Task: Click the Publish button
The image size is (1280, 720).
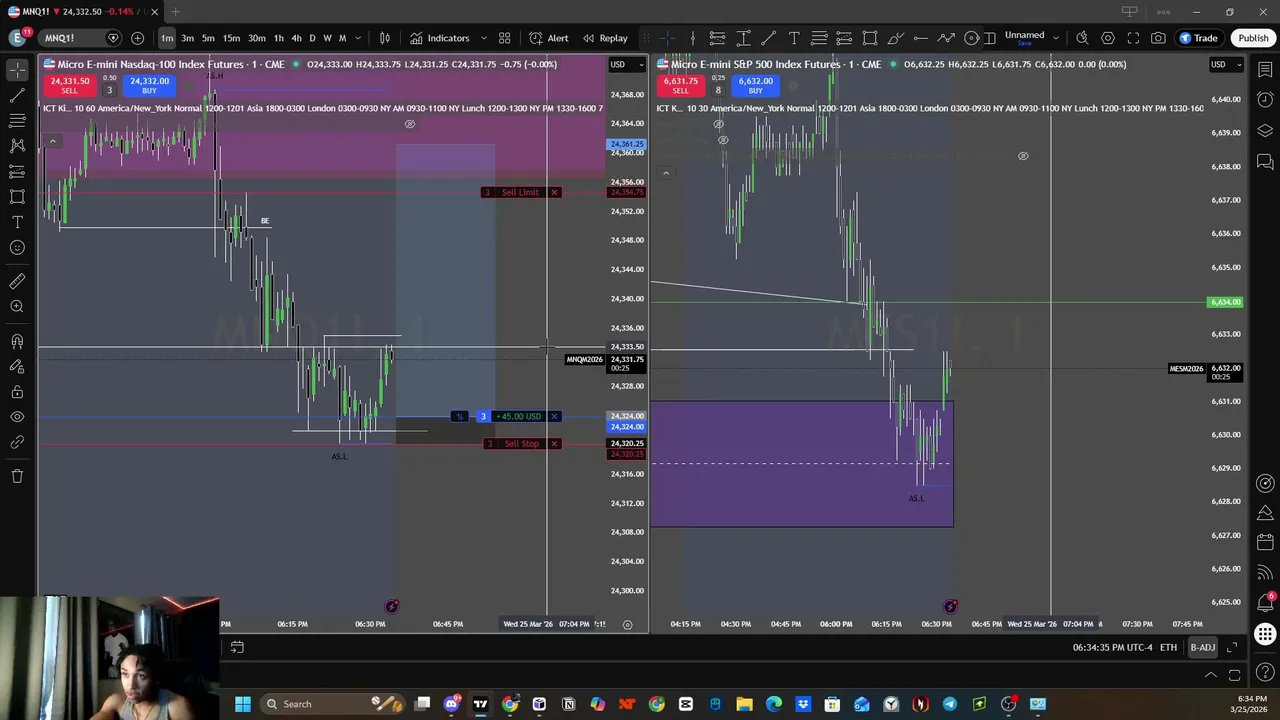Action: [1253, 38]
